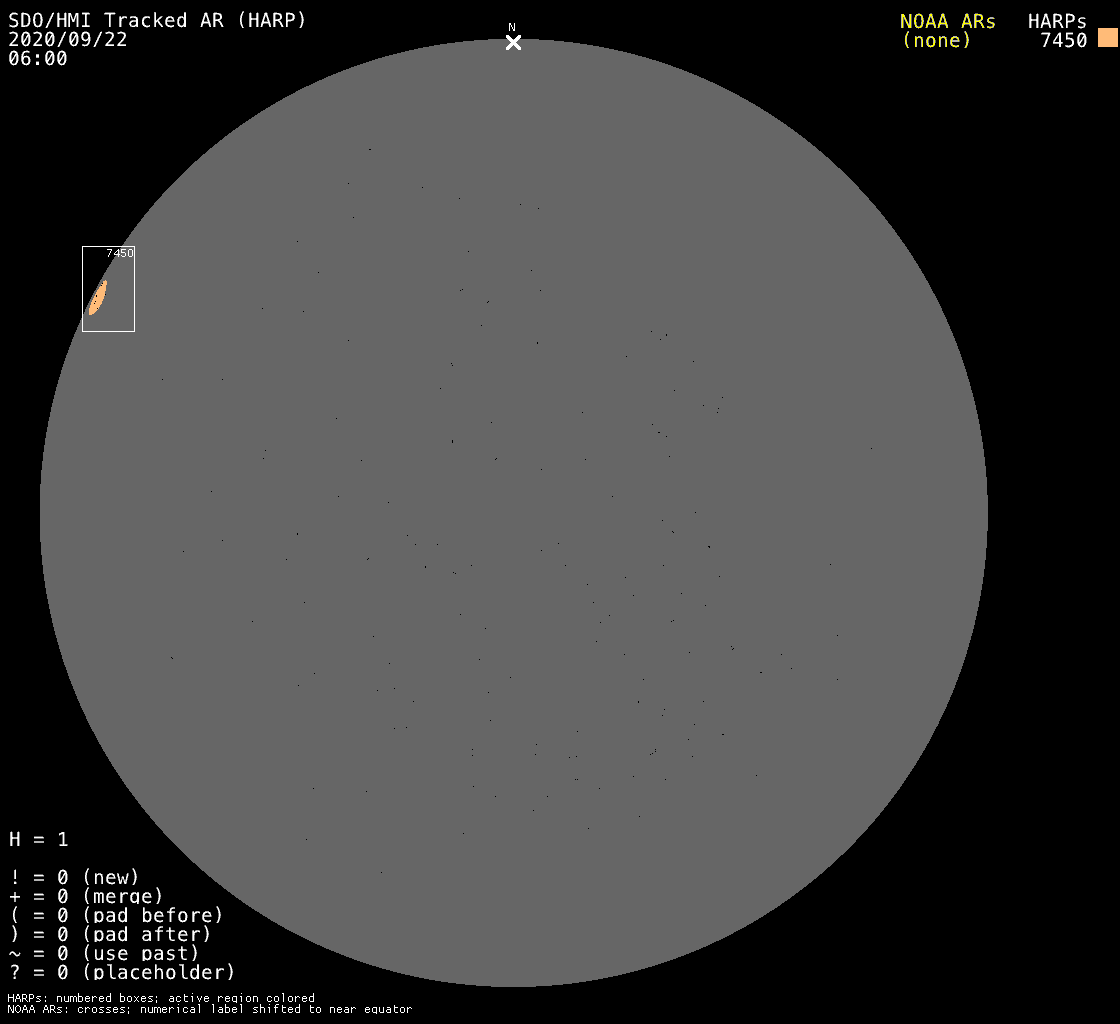Select the 2020/09/22 date text
Image resolution: width=1120 pixels, height=1024 pixels.
(68, 39)
